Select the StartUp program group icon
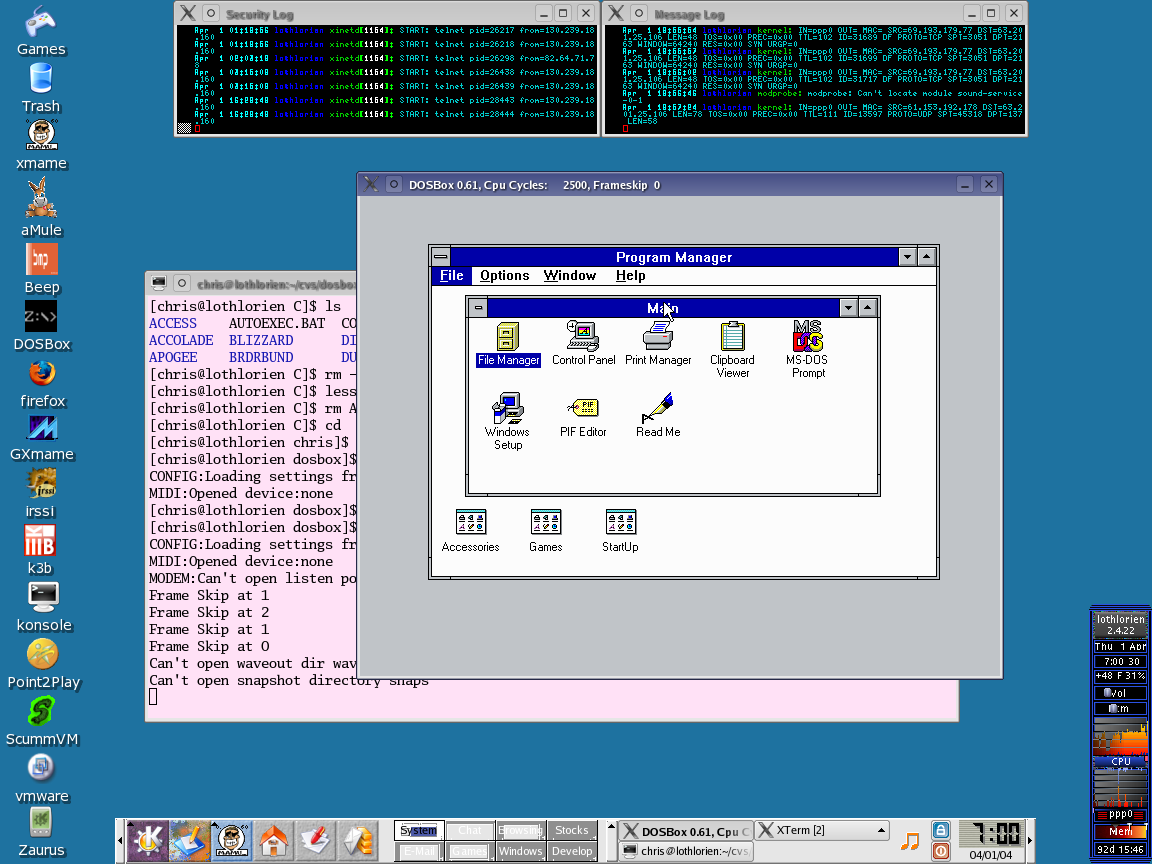The width and height of the screenshot is (1152, 864). 621,530
